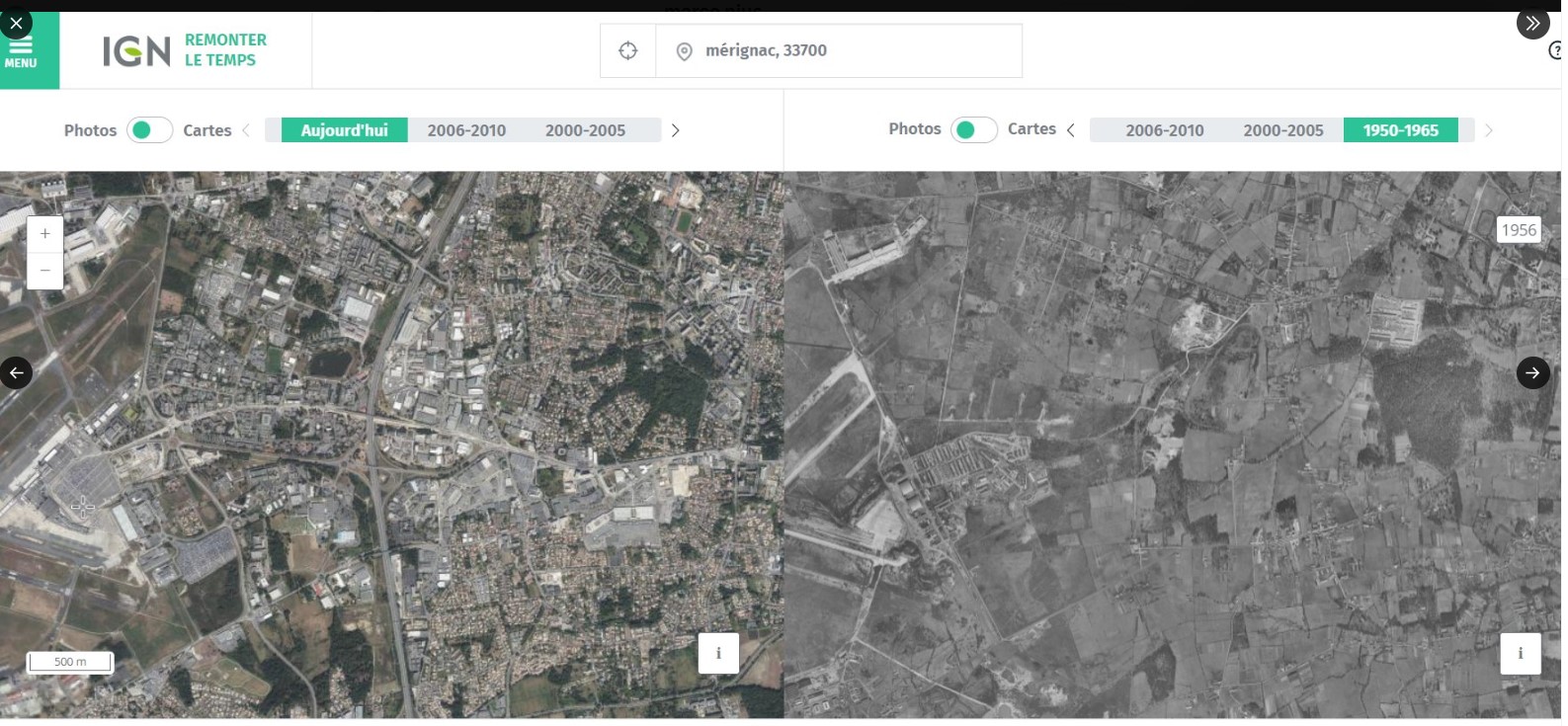The height and width of the screenshot is (726, 1568).
Task: Select Aujourd'hui tab on left panel
Action: coord(344,130)
